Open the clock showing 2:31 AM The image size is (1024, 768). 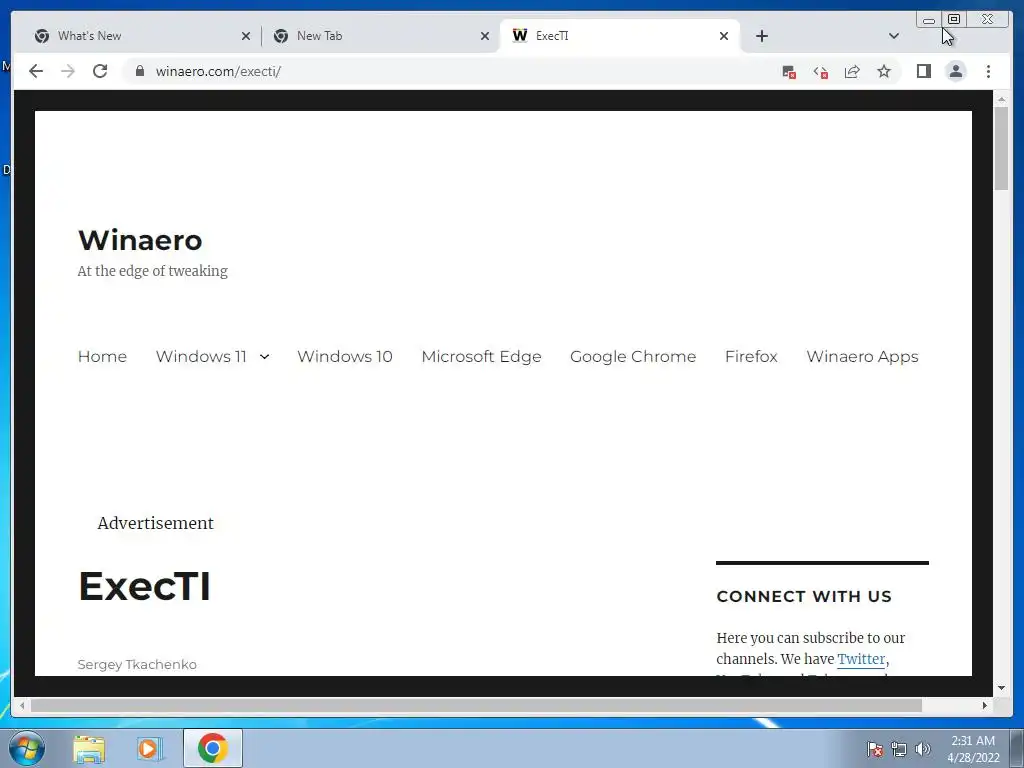point(973,749)
